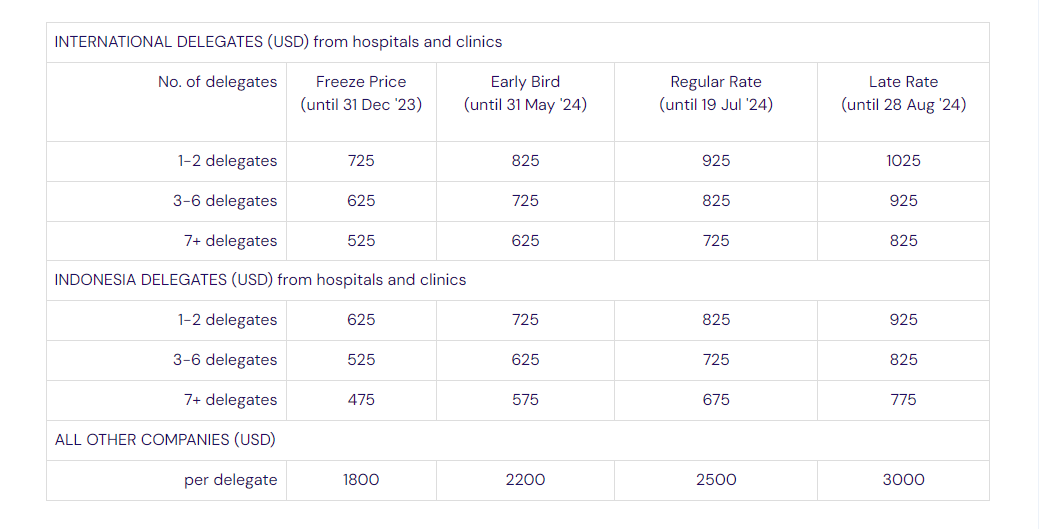Click the per delegate row label
1039x529 pixels.
tap(230, 480)
